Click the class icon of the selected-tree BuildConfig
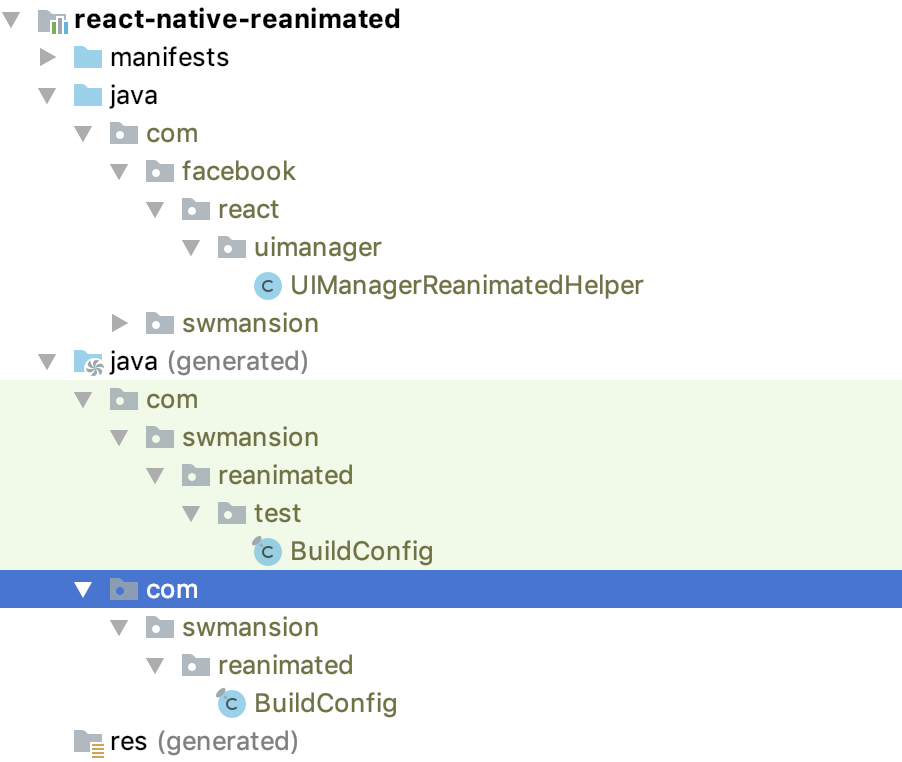This screenshot has height=762, width=902. [x=231, y=703]
